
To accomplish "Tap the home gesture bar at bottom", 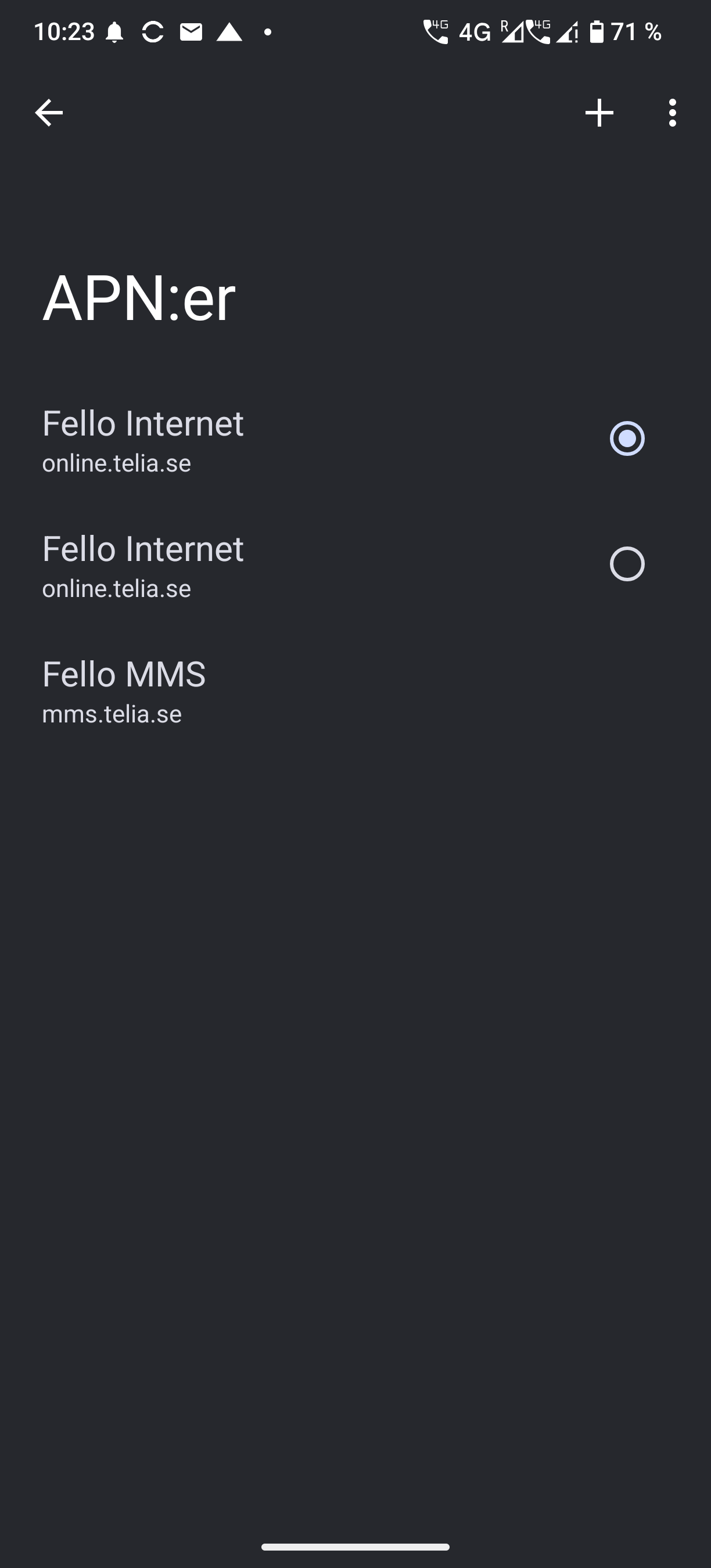I will 355,1547.
